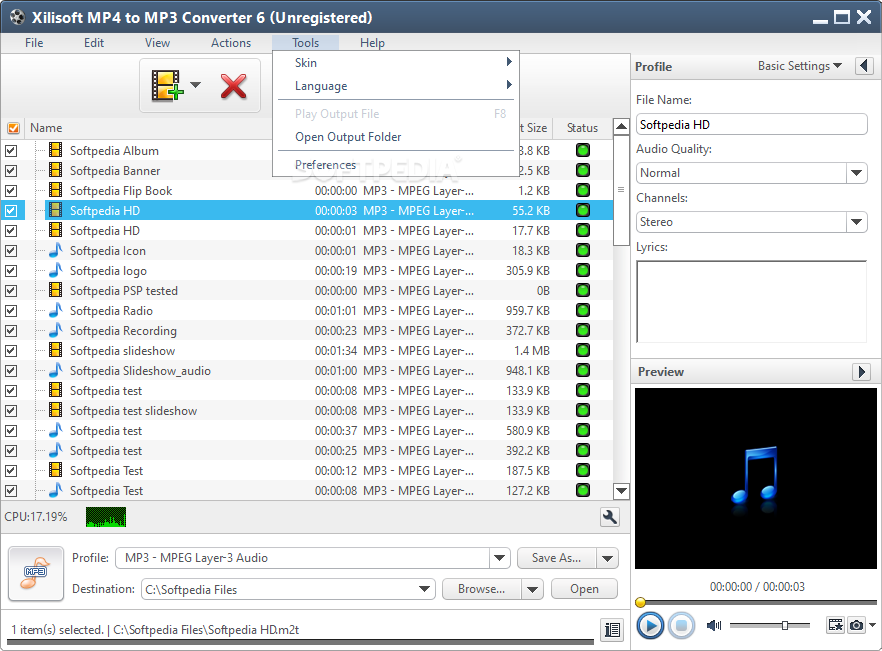
Task: Uncheck Softpedia Album checkbox
Action: 11,151
